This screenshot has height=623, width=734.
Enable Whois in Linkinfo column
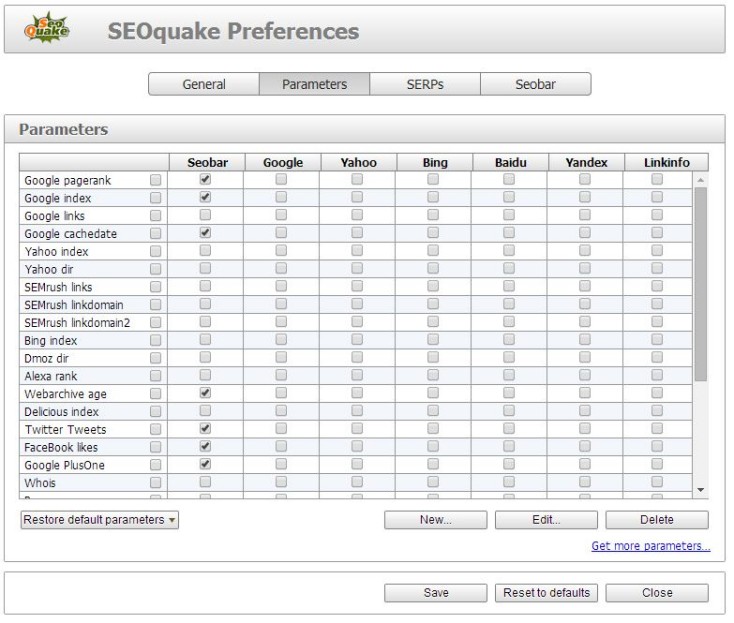point(657,482)
